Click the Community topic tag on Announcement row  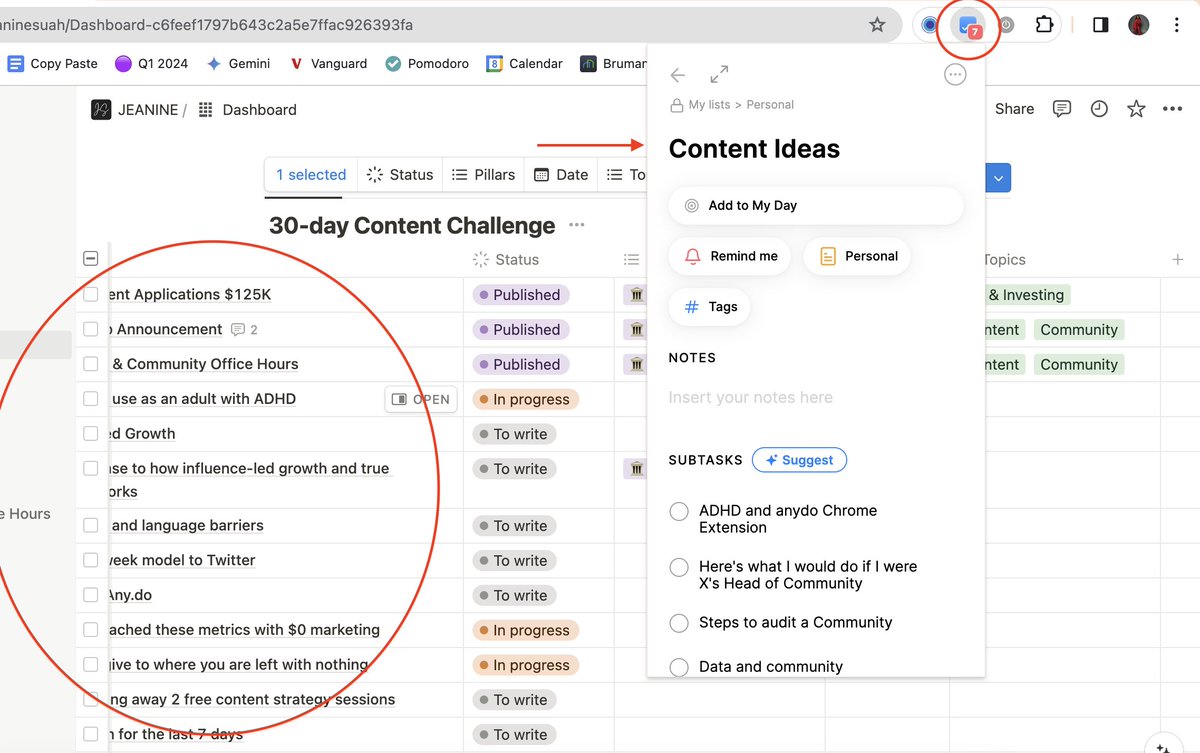[x=1078, y=330]
